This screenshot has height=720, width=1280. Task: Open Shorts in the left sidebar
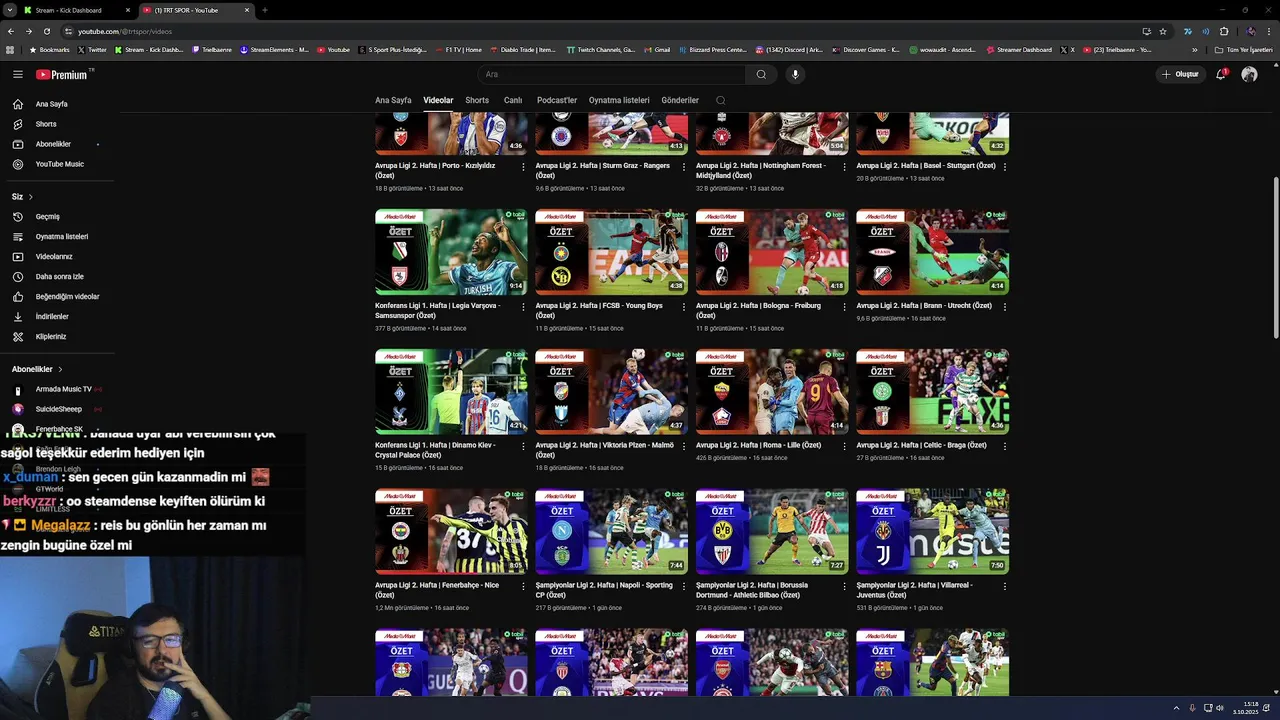coord(46,124)
